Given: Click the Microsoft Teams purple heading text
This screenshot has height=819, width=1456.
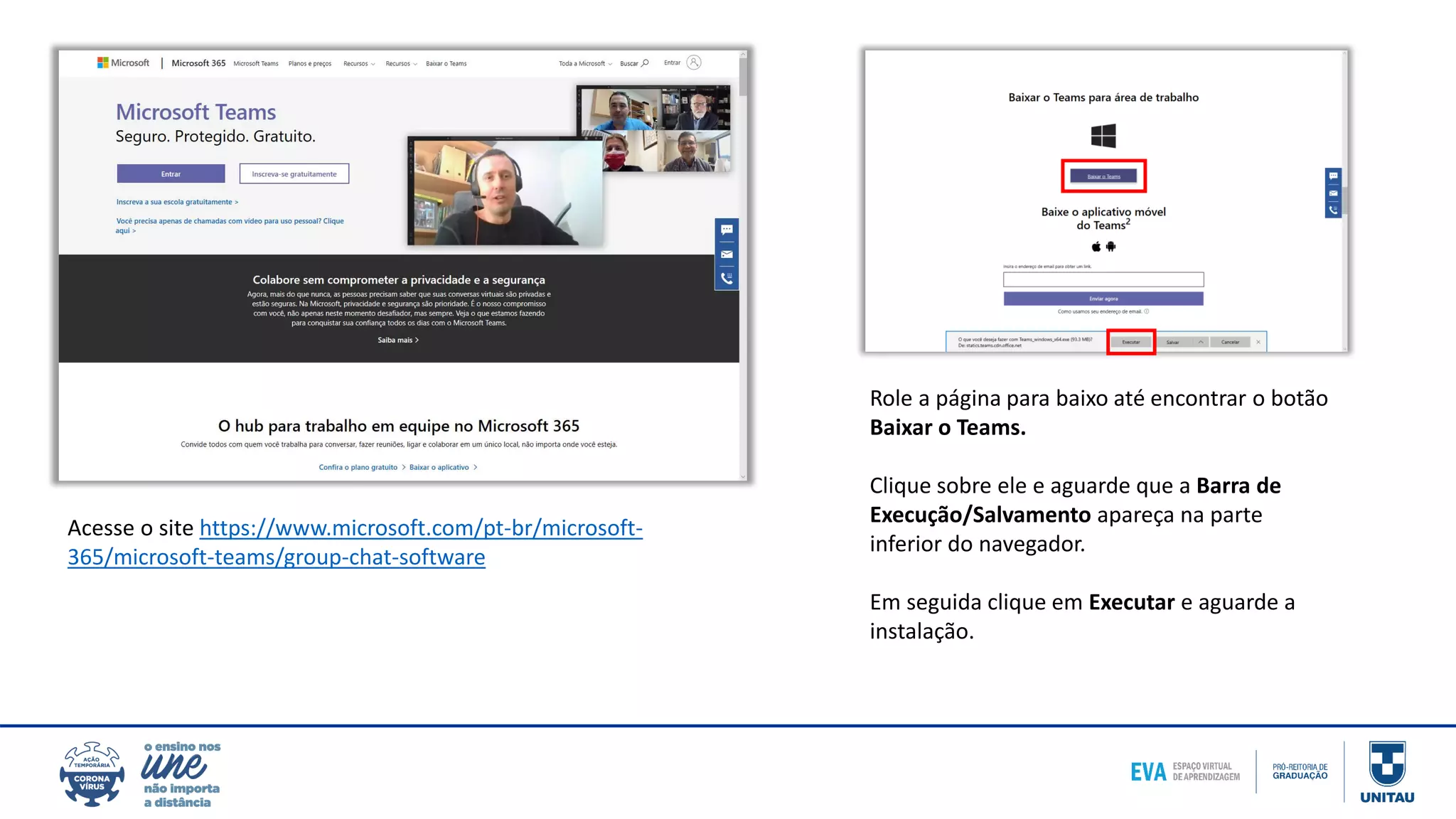Looking at the screenshot, I should (196, 112).
